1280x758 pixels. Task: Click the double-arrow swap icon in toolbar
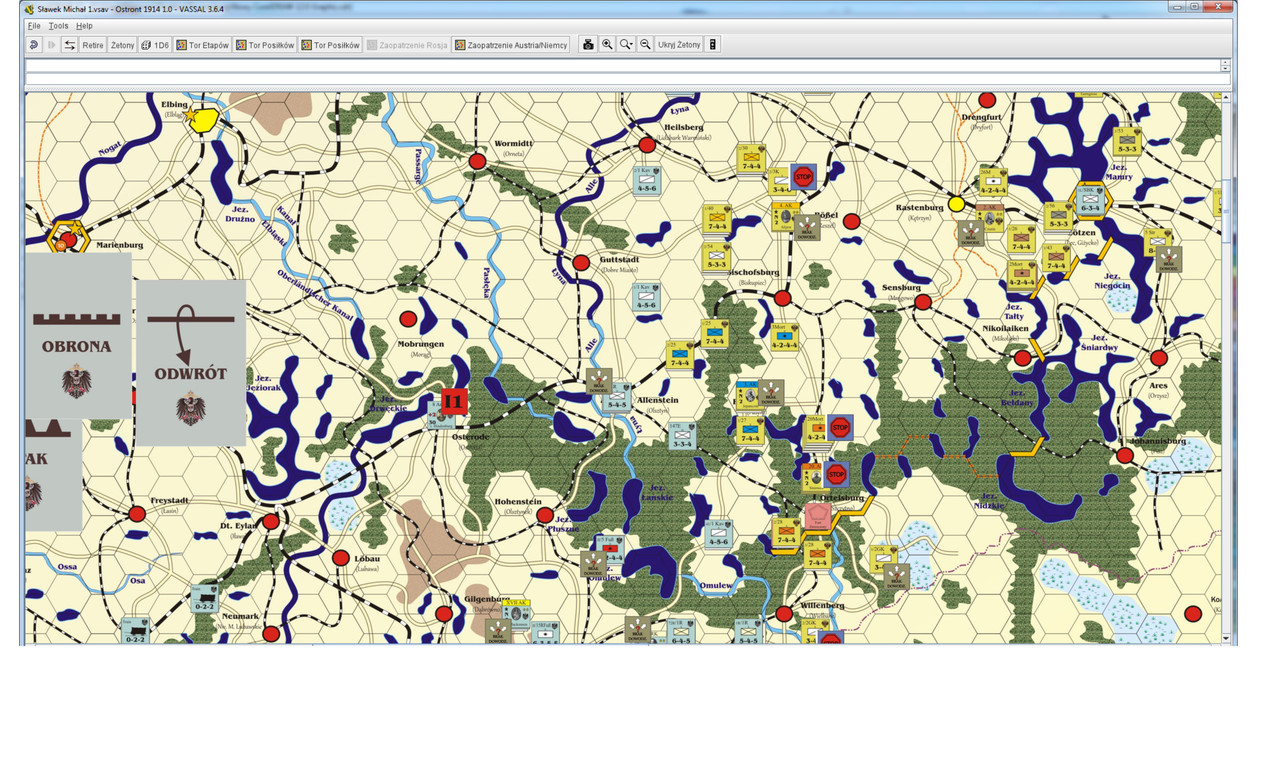70,45
